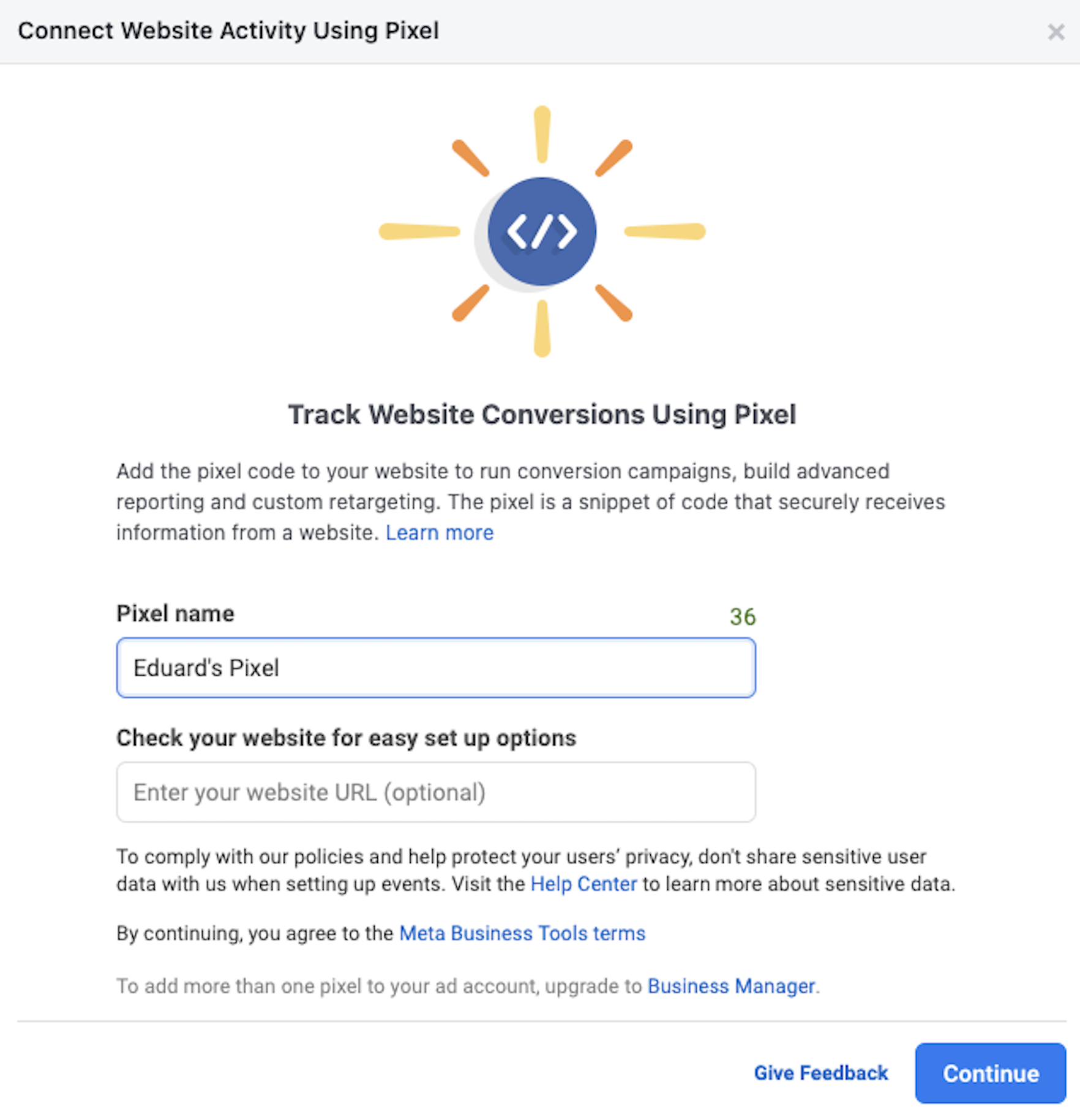
Task: Follow the Business Manager link
Action: click(731, 986)
